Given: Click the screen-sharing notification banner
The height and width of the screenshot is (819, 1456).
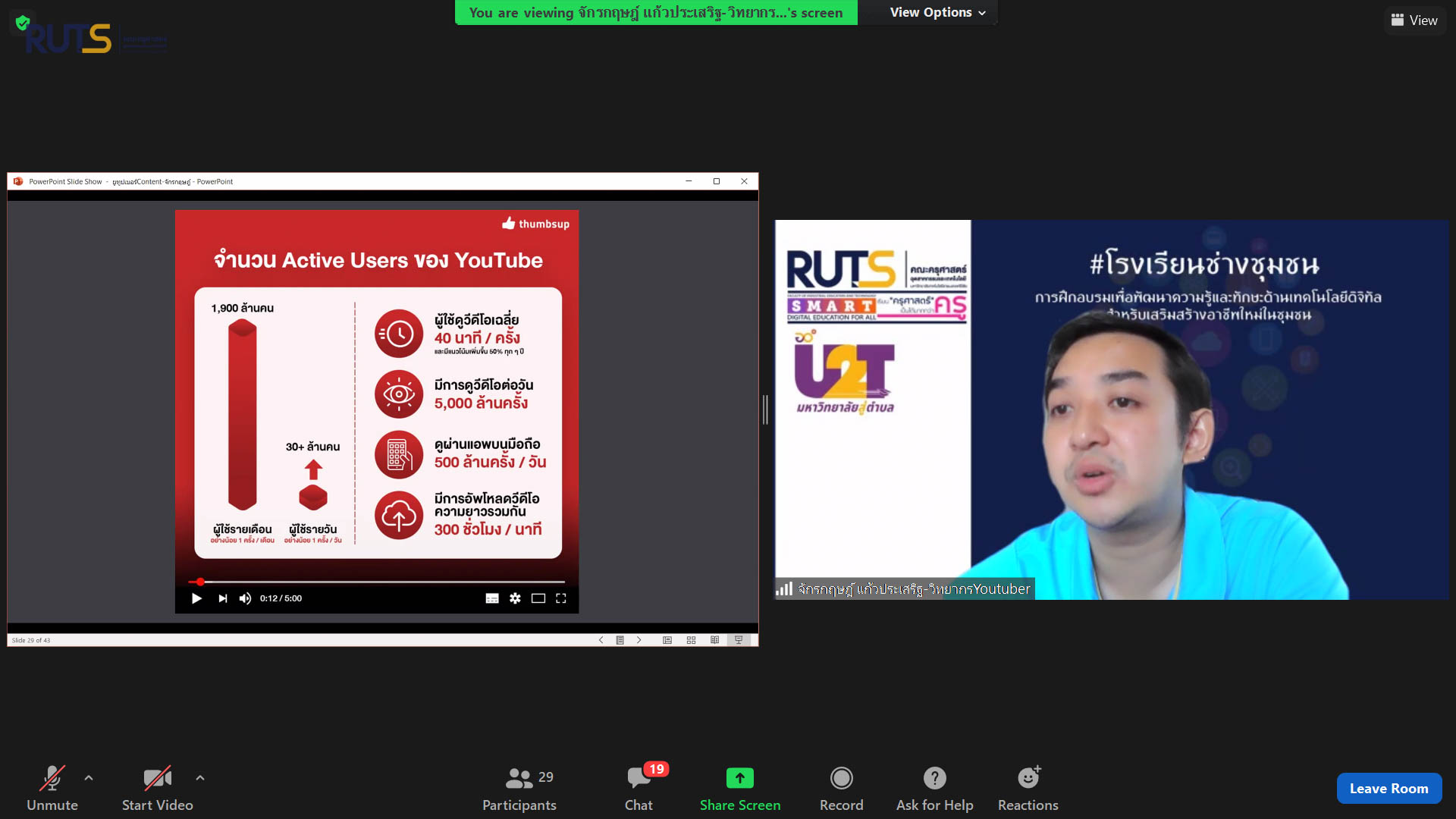Looking at the screenshot, I should point(656,12).
